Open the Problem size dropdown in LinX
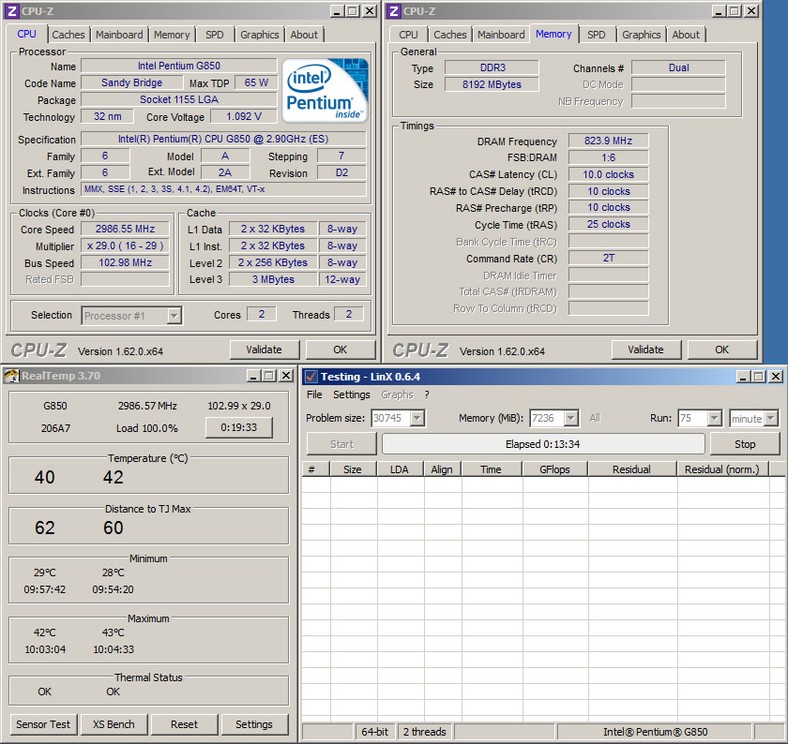 click(417, 419)
